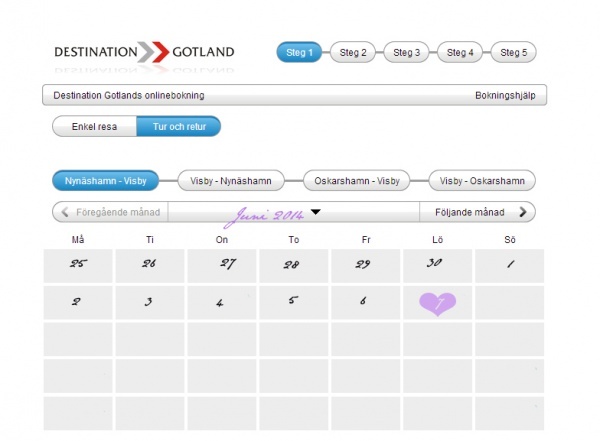
Task: Click the Må weekday header
Action: tap(78, 240)
